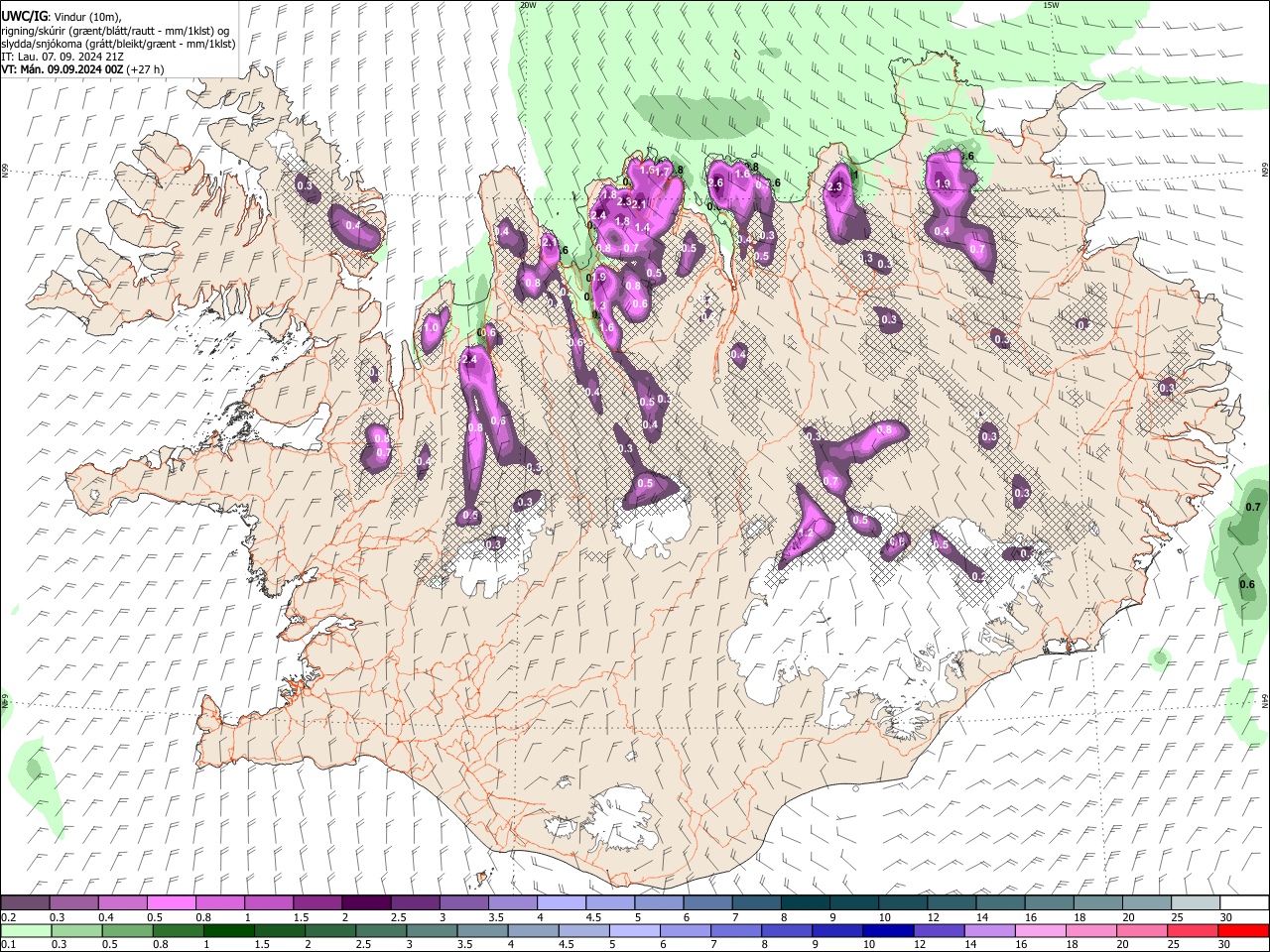Pick the light lavender snow swatch between 4 and 4.5
This screenshot has width=1270, height=952.
click(560, 903)
